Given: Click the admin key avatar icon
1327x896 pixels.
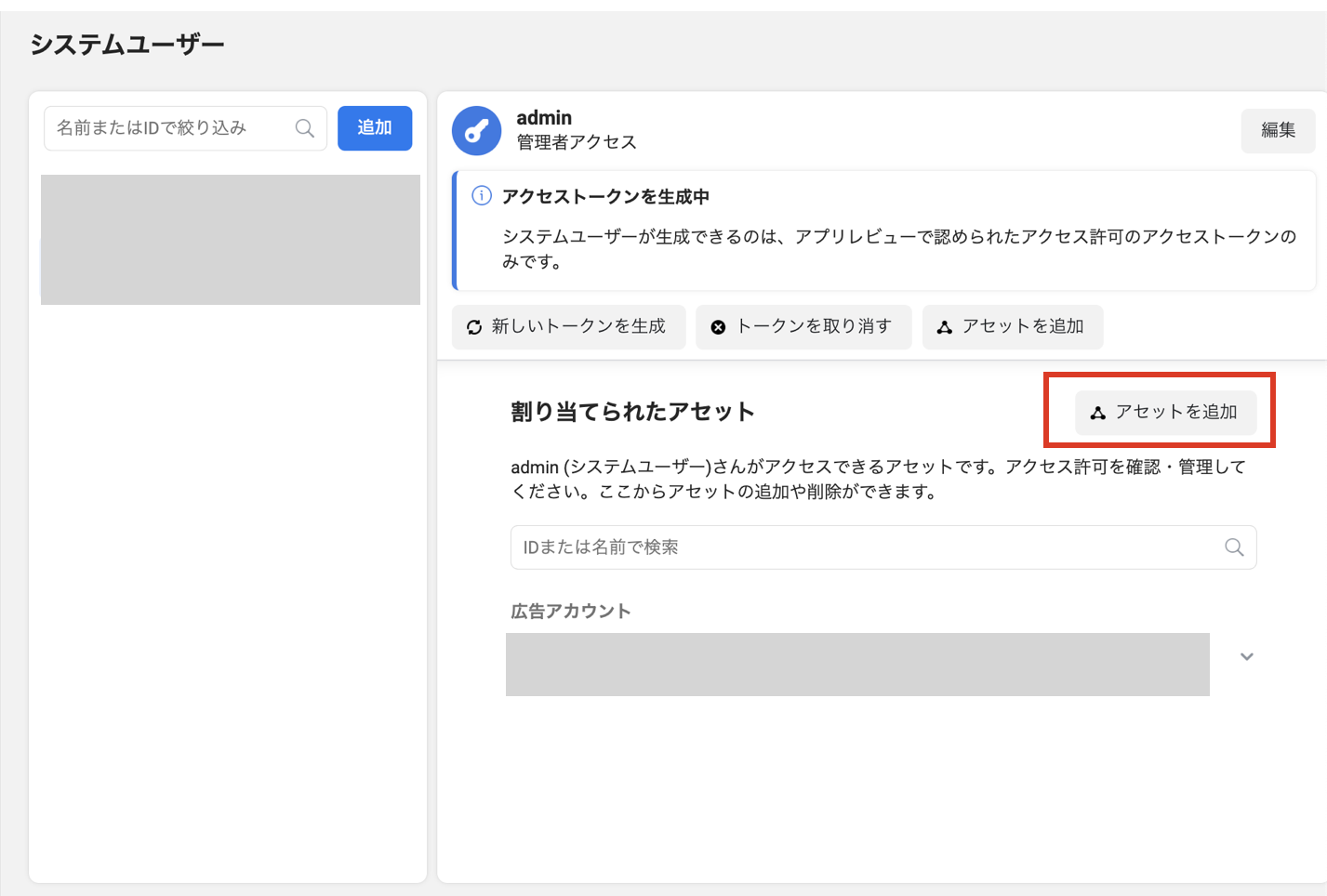Looking at the screenshot, I should [x=476, y=130].
